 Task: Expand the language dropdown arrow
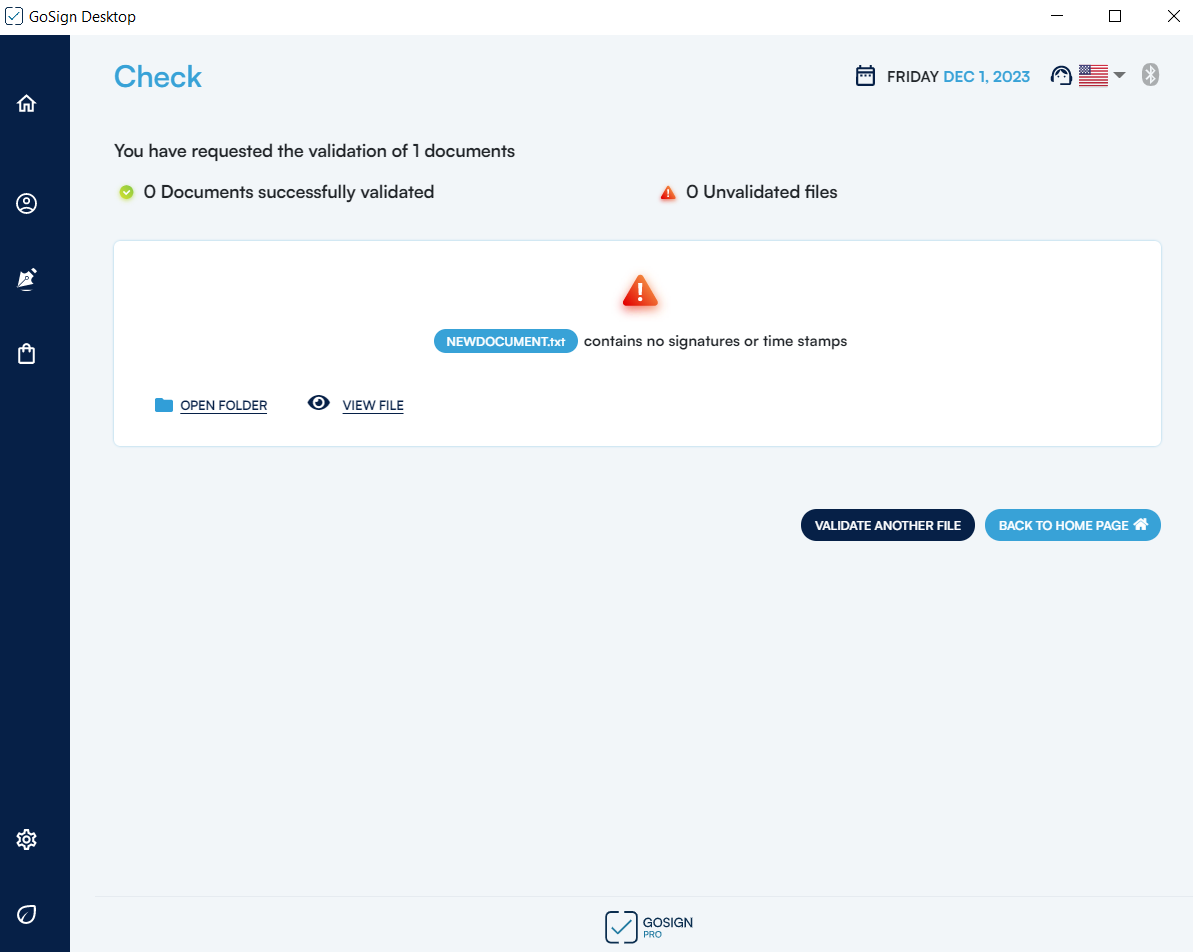(1120, 75)
